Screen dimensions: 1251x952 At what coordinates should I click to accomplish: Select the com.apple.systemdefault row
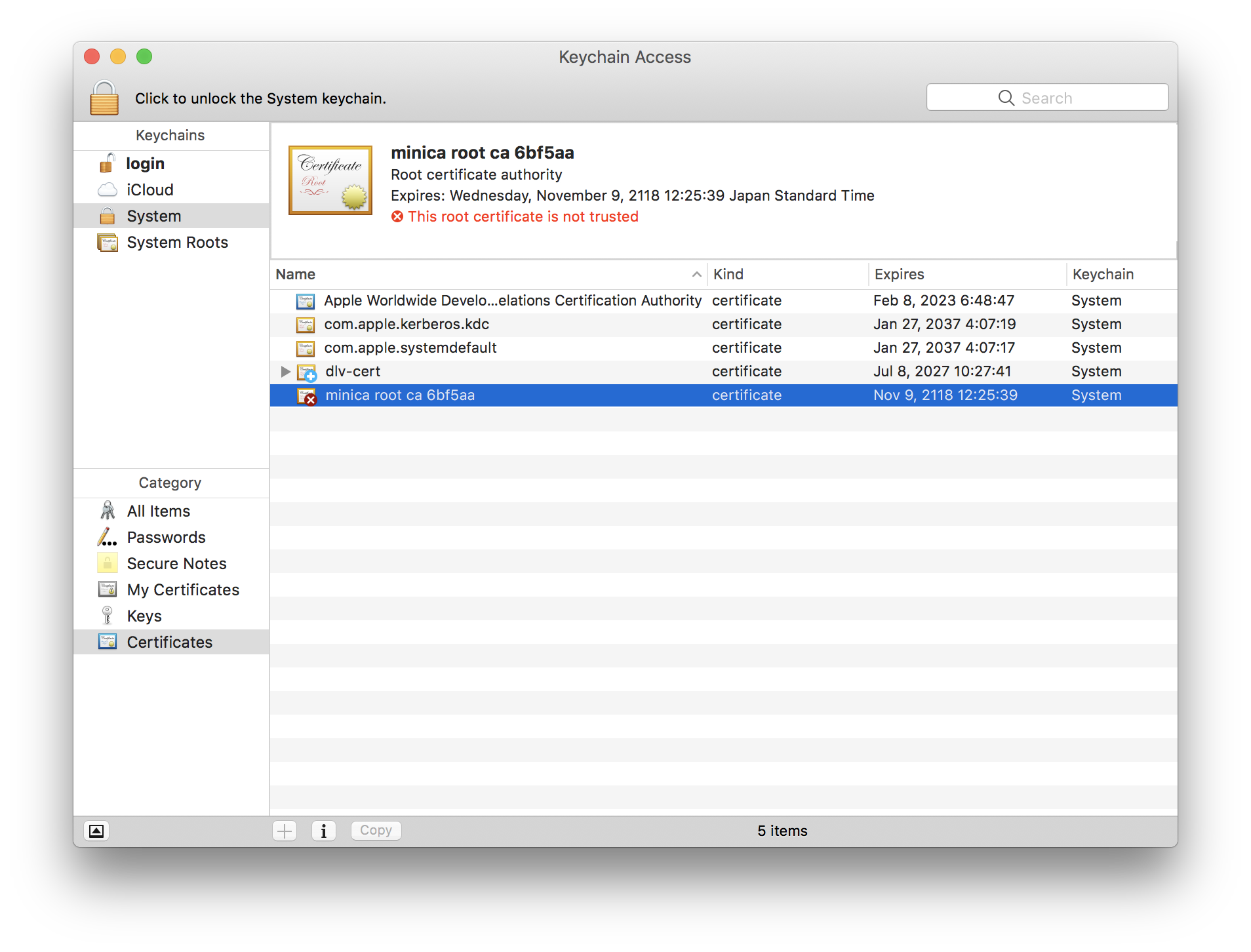(724, 348)
